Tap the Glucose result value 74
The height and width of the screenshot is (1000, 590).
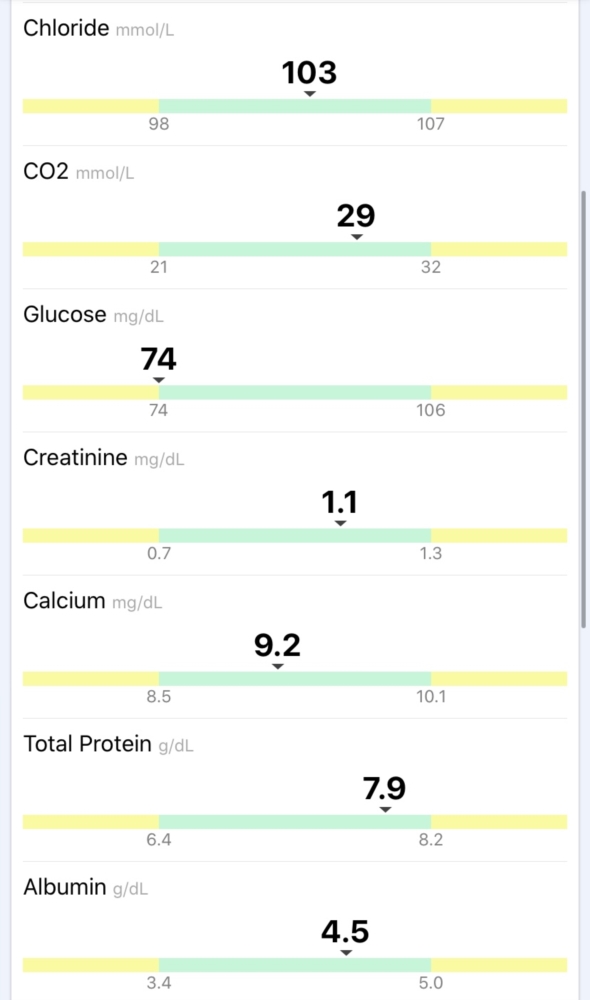159,358
